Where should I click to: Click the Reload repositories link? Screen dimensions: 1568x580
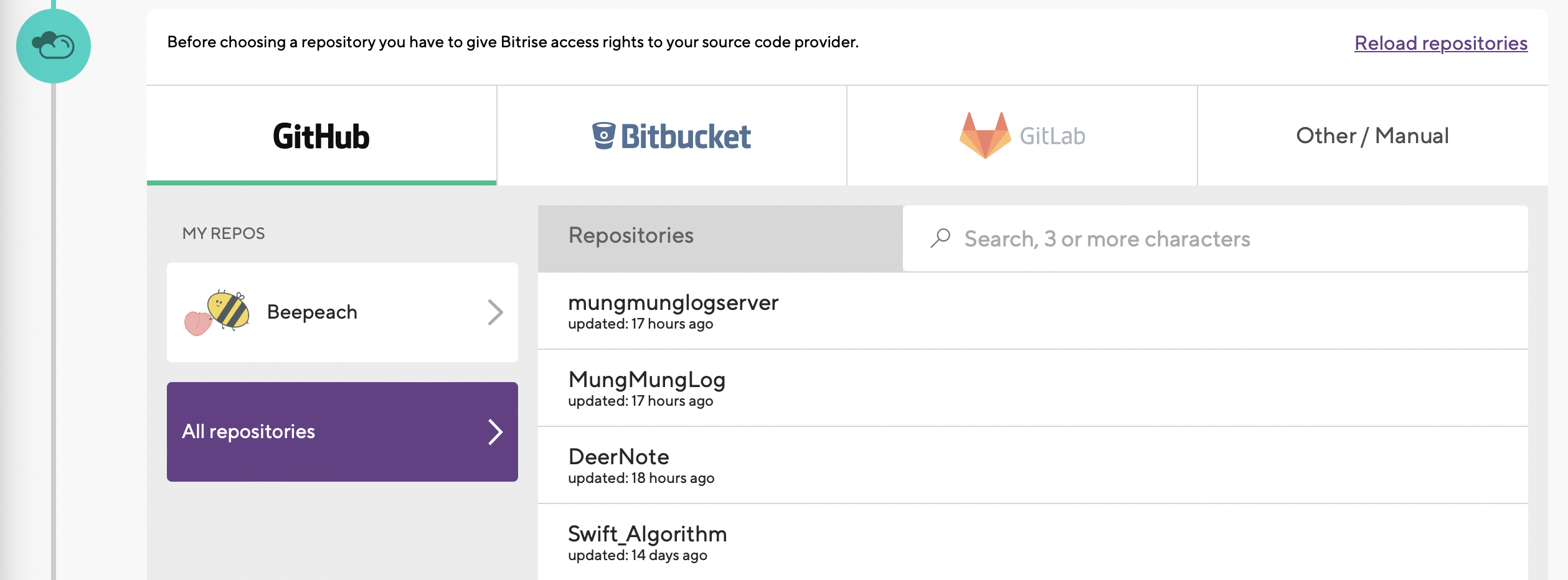(1440, 43)
